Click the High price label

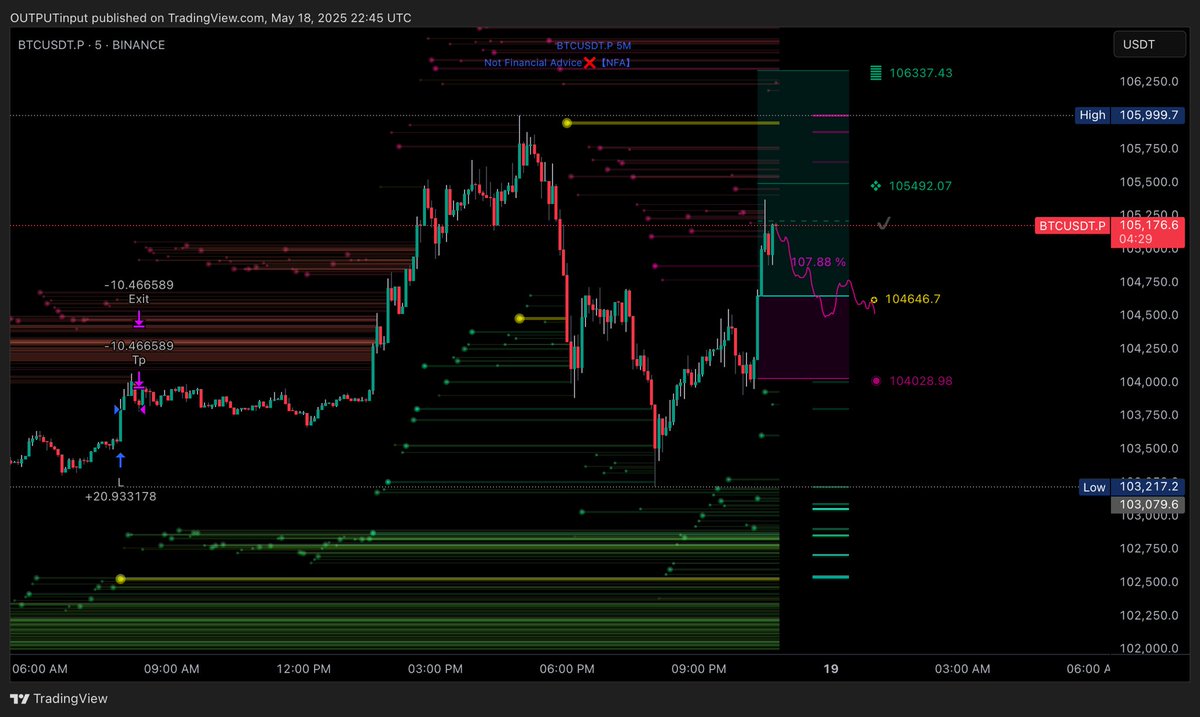click(x=1093, y=115)
